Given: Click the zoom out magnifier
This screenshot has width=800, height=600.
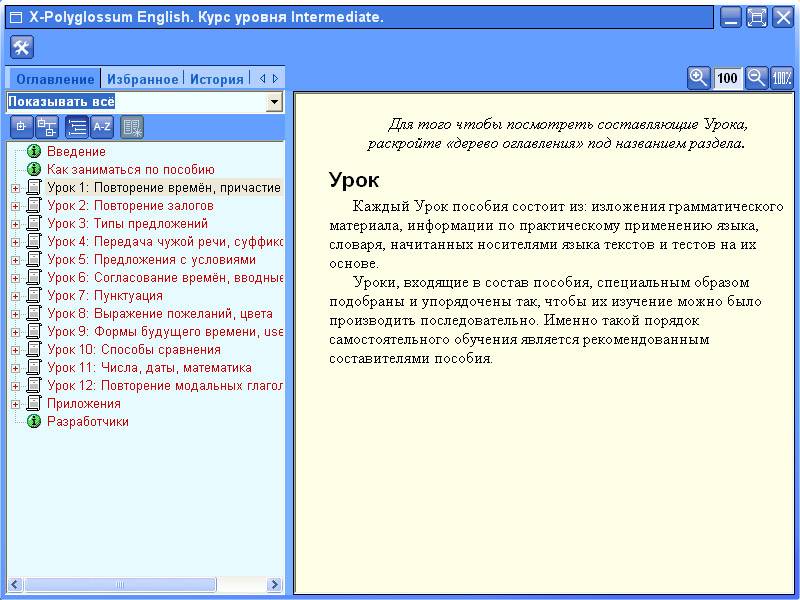Looking at the screenshot, I should point(756,78).
